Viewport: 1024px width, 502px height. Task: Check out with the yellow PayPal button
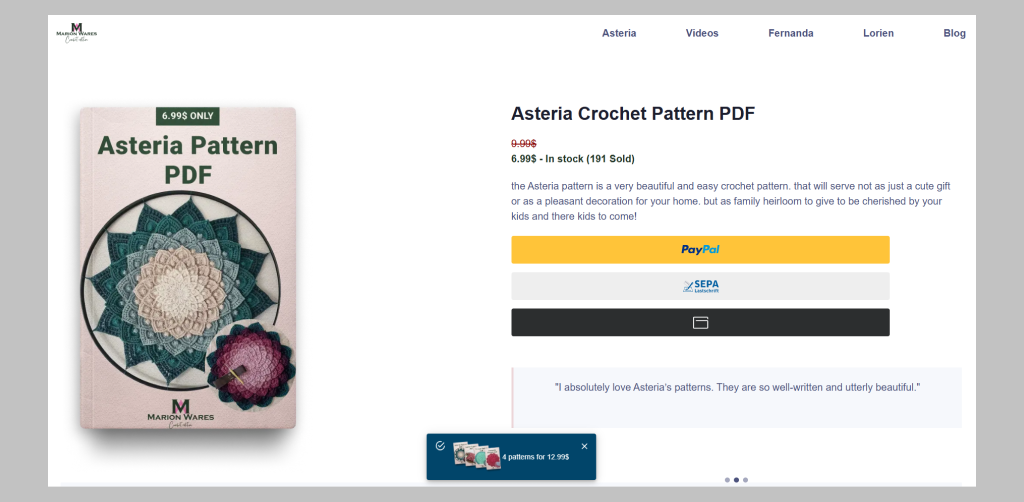tap(700, 250)
